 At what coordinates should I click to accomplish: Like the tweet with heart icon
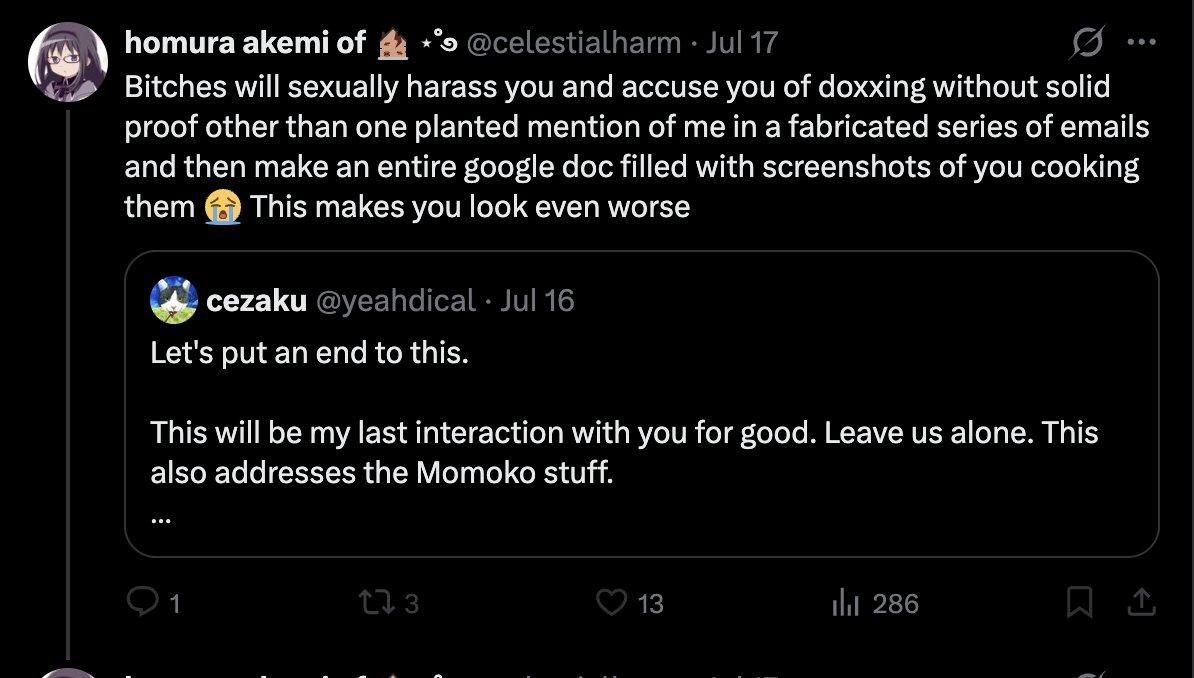tap(611, 603)
